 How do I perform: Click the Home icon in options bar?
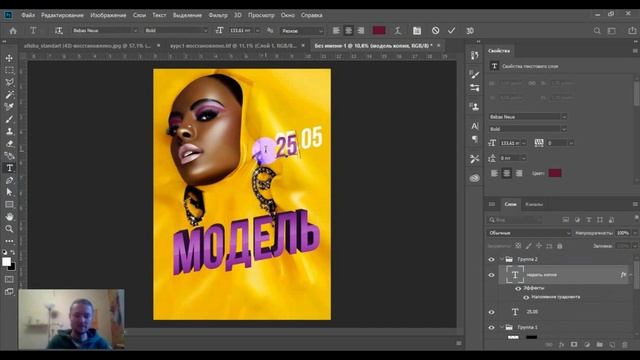click(13, 31)
